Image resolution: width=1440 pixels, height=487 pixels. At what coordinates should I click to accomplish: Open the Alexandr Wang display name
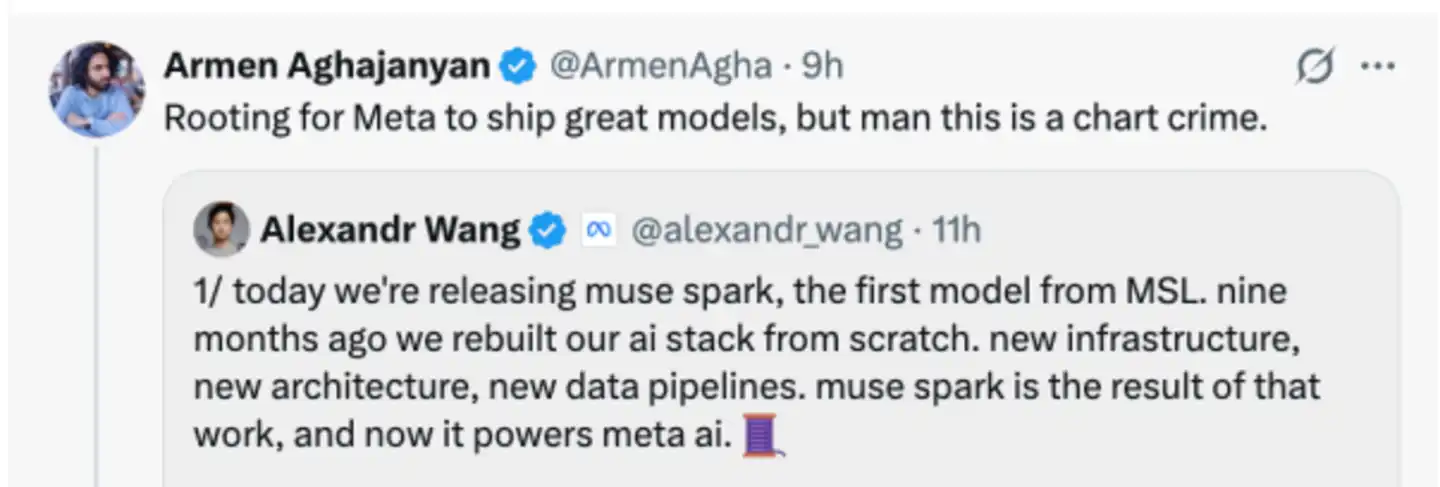pyautogui.click(x=390, y=231)
